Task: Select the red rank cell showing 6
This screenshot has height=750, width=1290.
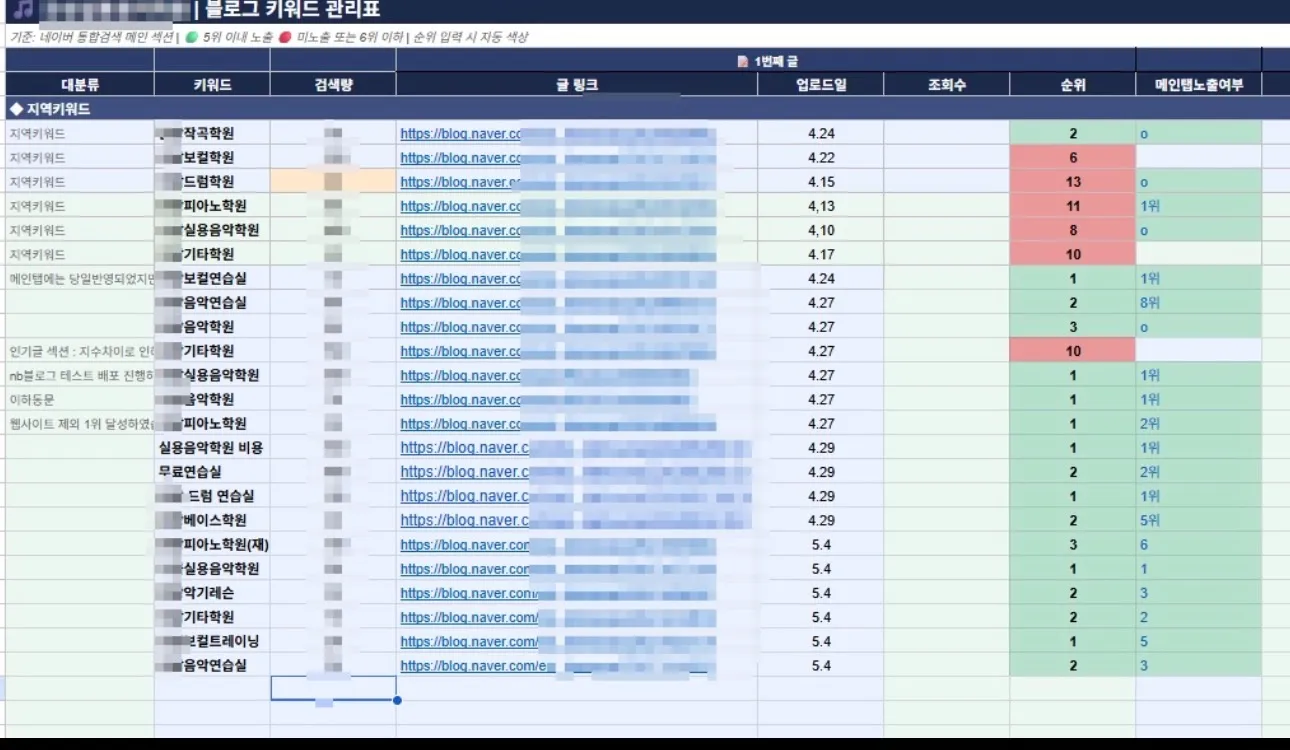Action: click(x=1073, y=157)
